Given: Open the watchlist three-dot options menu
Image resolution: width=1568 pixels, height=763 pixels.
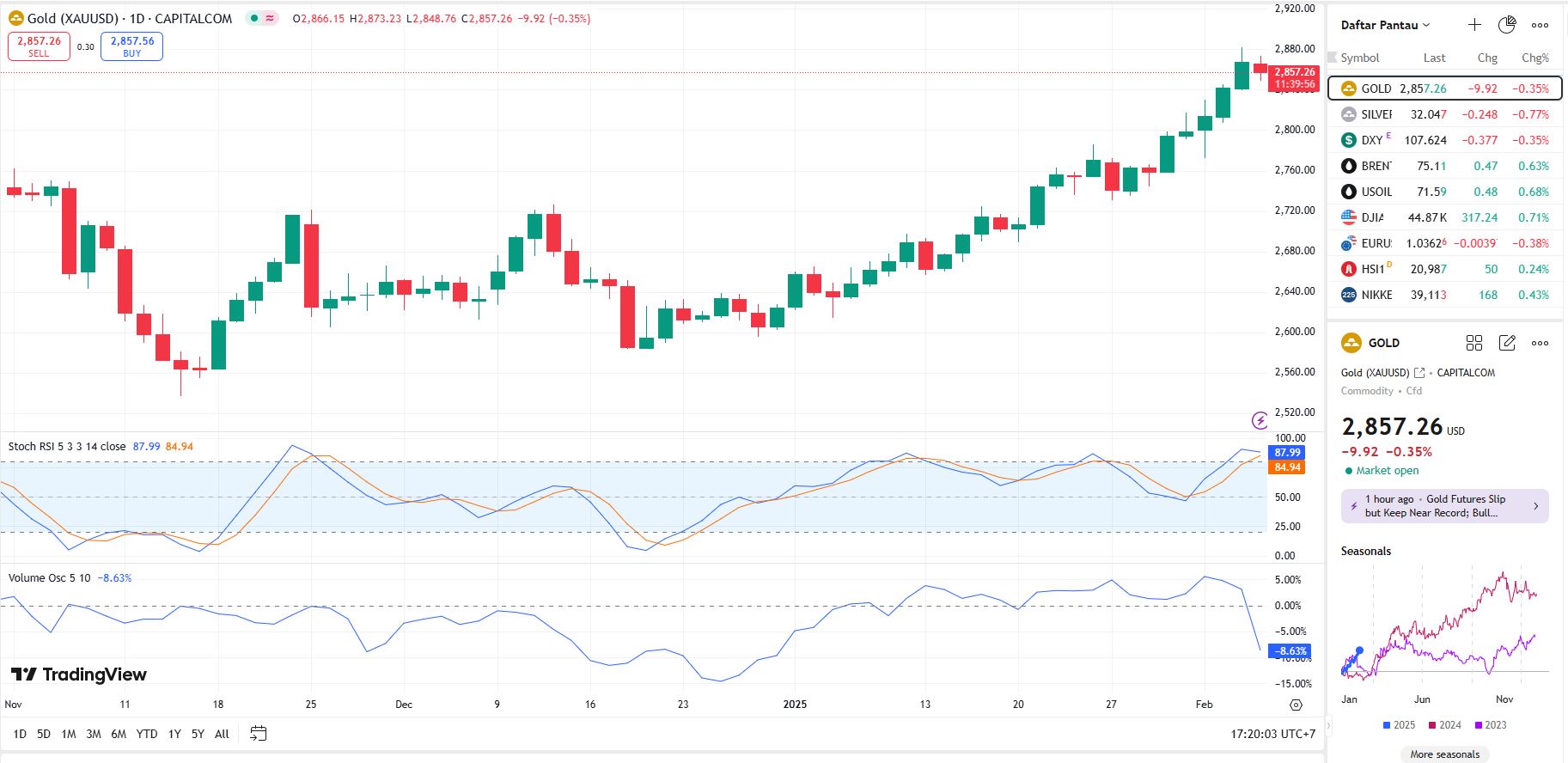Looking at the screenshot, I should pyautogui.click(x=1540, y=25).
